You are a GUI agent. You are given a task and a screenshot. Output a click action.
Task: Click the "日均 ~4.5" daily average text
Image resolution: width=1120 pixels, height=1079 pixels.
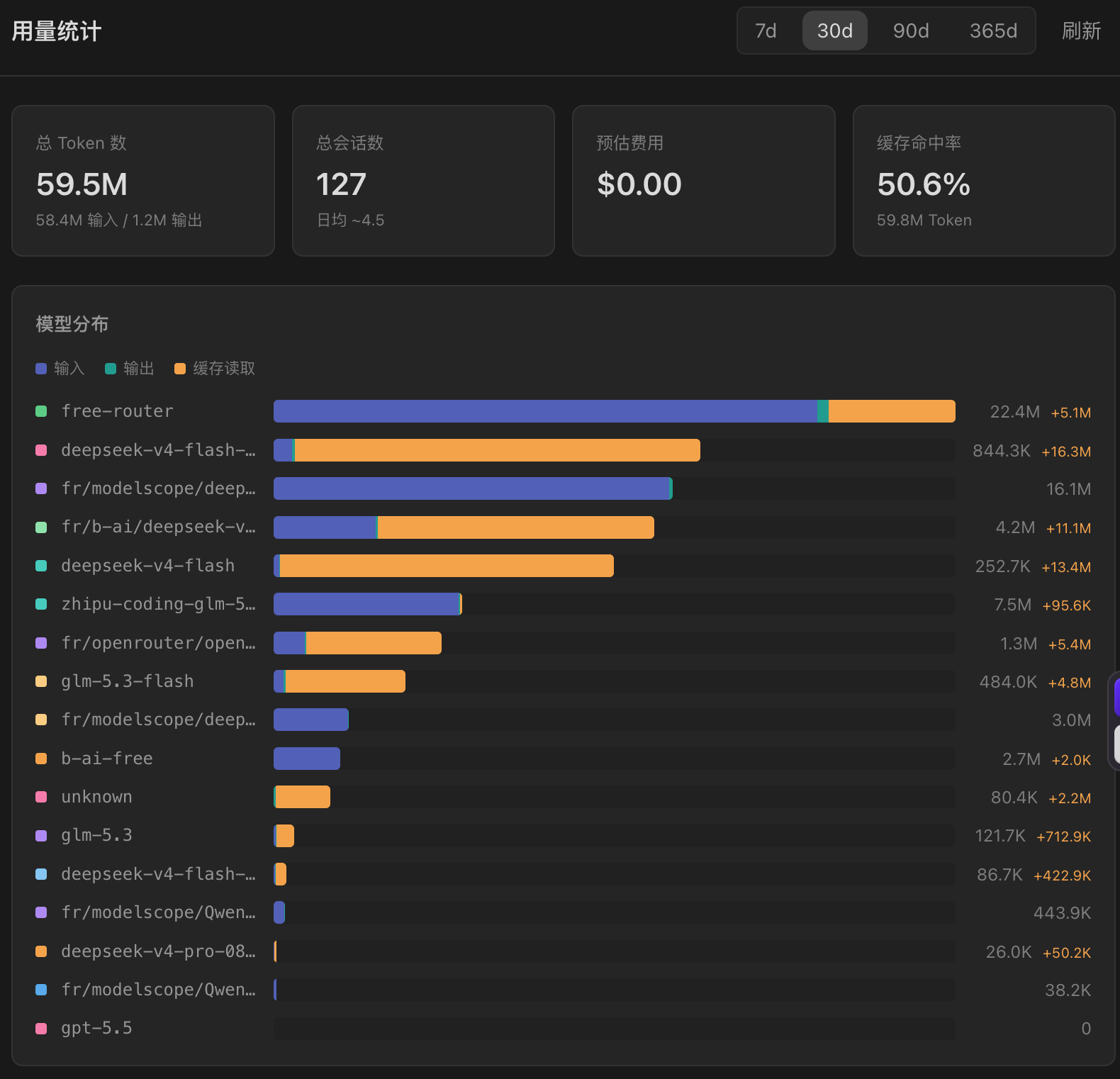point(350,220)
